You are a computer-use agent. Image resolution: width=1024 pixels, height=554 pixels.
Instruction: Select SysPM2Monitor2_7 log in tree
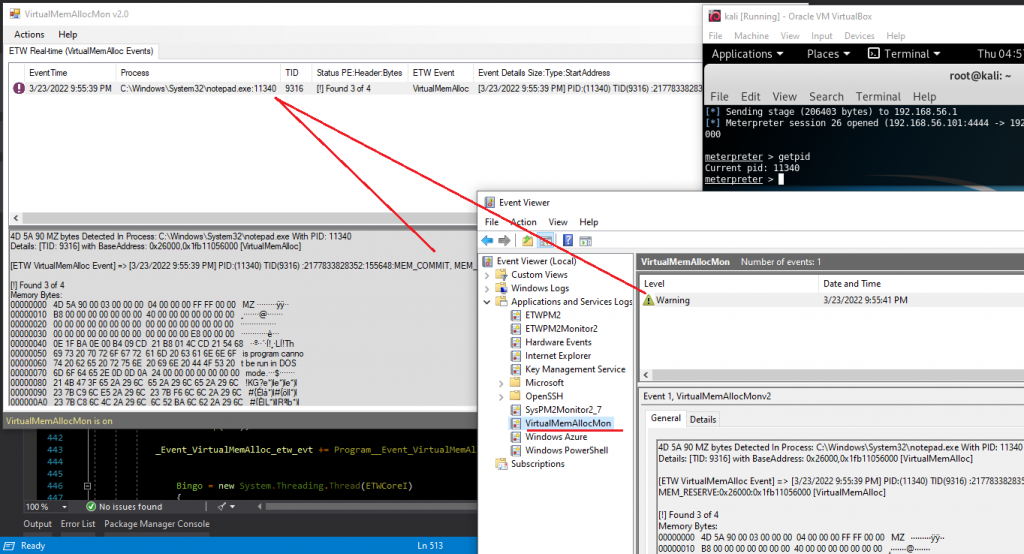pos(563,410)
